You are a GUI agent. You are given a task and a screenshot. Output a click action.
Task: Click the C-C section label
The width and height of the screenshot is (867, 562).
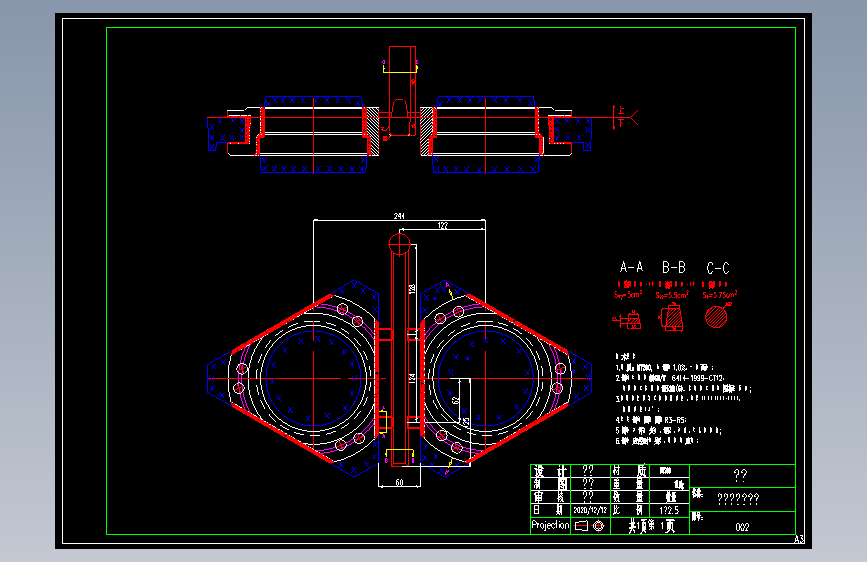coord(718,268)
